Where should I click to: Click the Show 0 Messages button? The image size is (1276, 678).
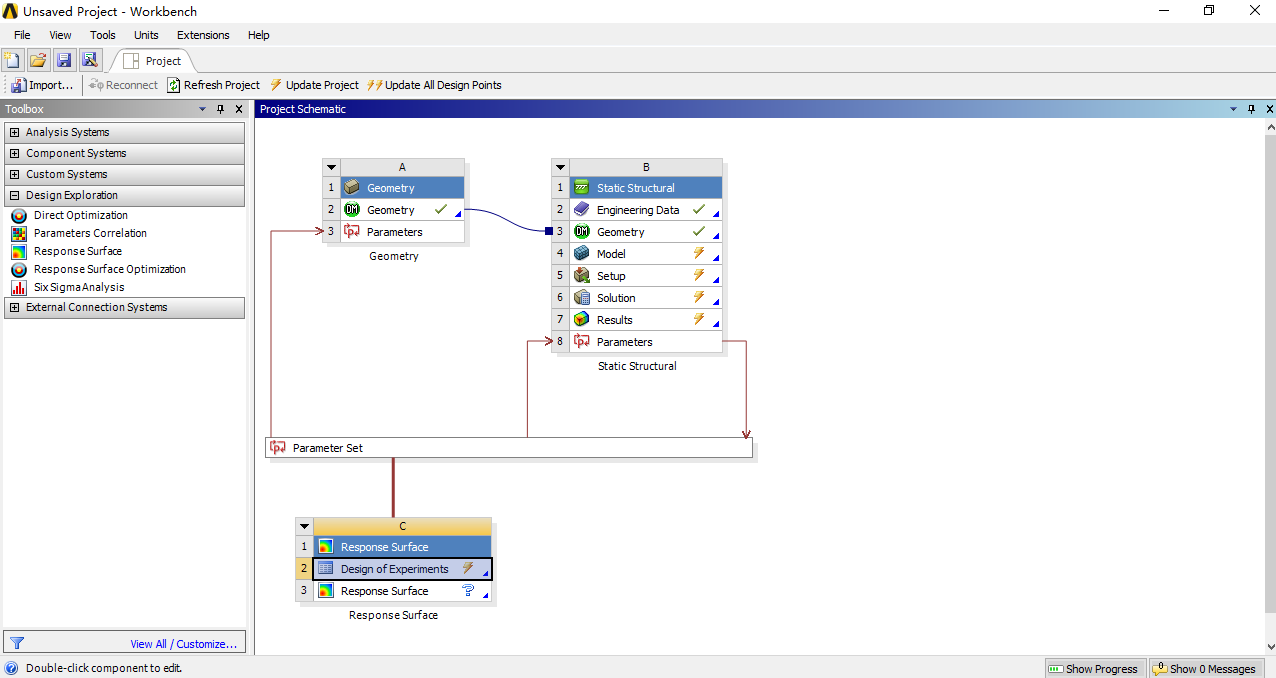click(1206, 668)
